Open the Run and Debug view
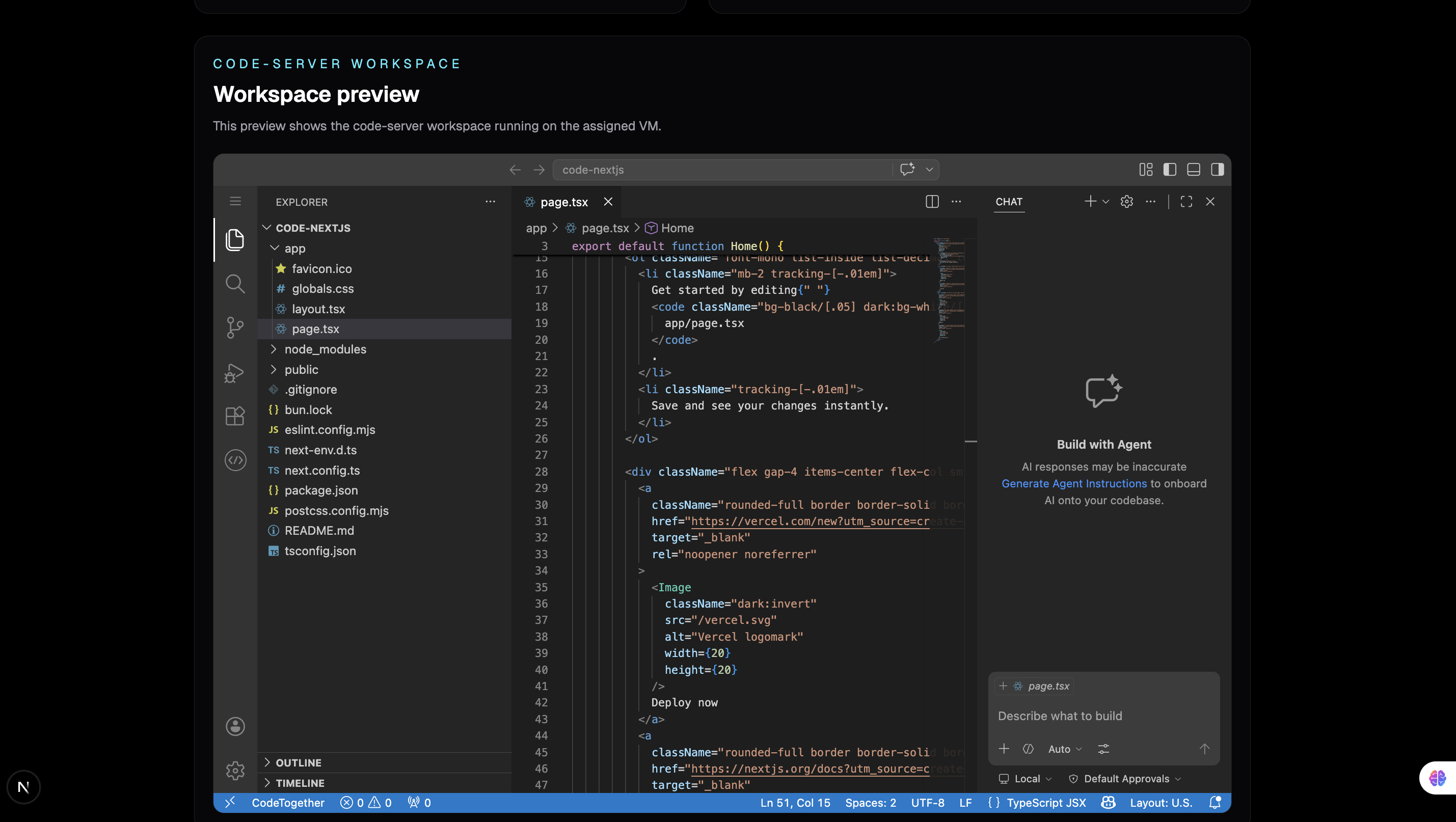 pyautogui.click(x=234, y=372)
